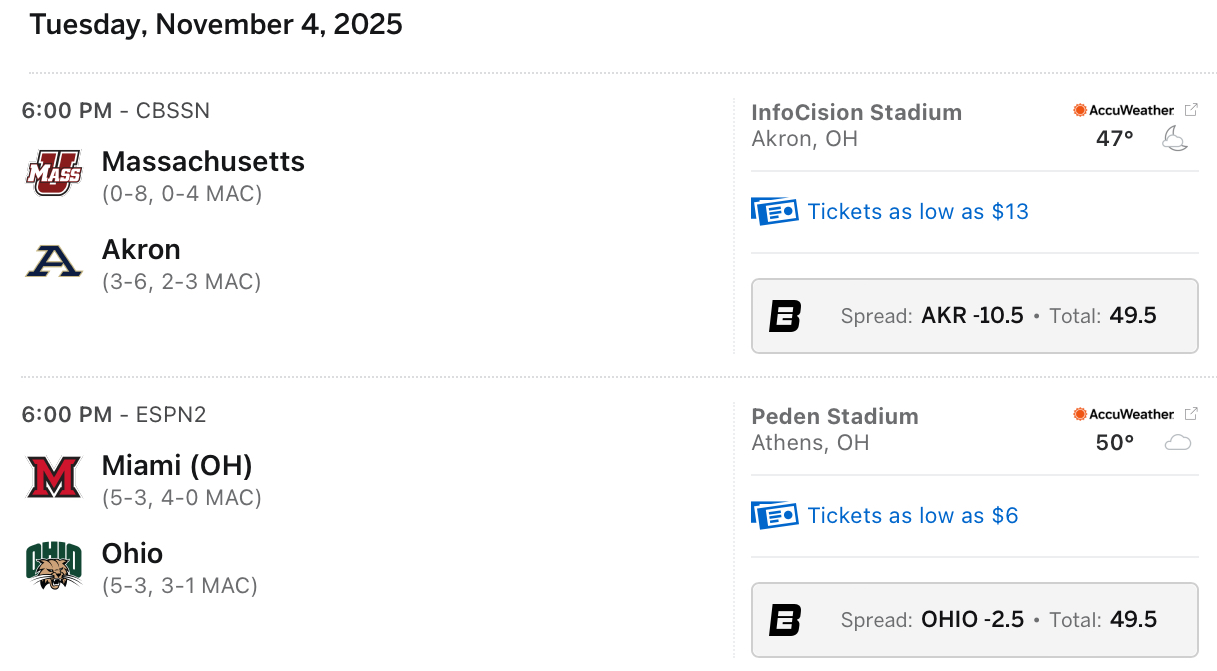Viewport: 1217px width, 671px height.
Task: Click the ticket icon for the Akron game
Action: (774, 211)
